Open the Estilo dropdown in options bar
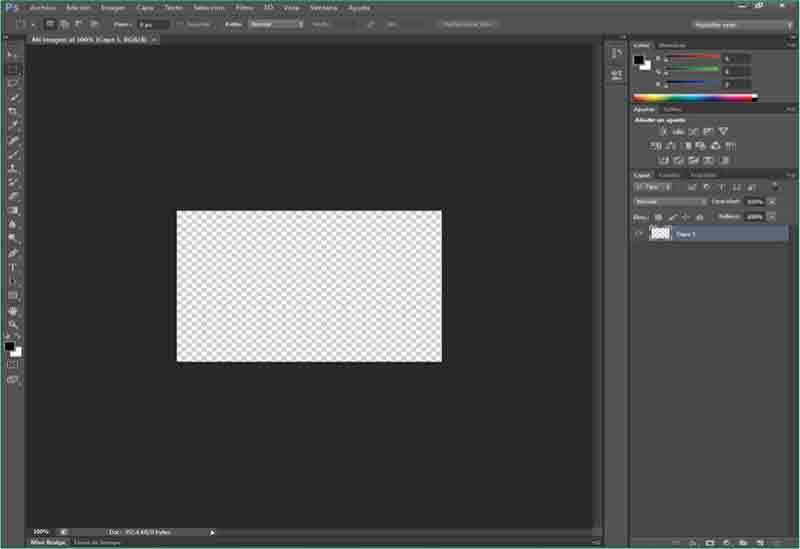 (277, 23)
